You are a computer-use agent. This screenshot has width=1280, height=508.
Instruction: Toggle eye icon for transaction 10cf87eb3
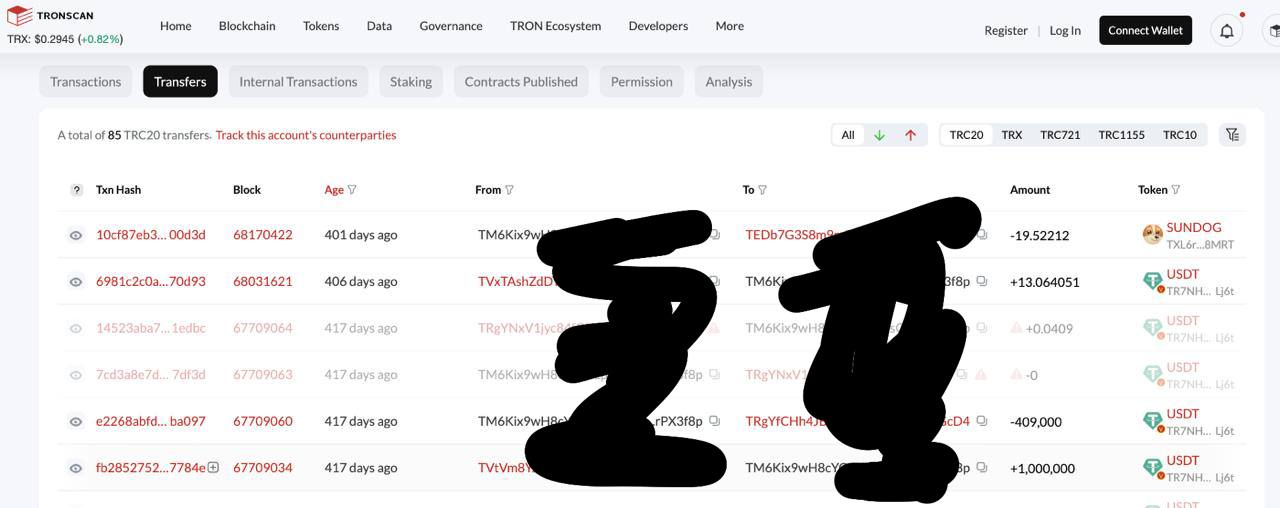coord(75,235)
